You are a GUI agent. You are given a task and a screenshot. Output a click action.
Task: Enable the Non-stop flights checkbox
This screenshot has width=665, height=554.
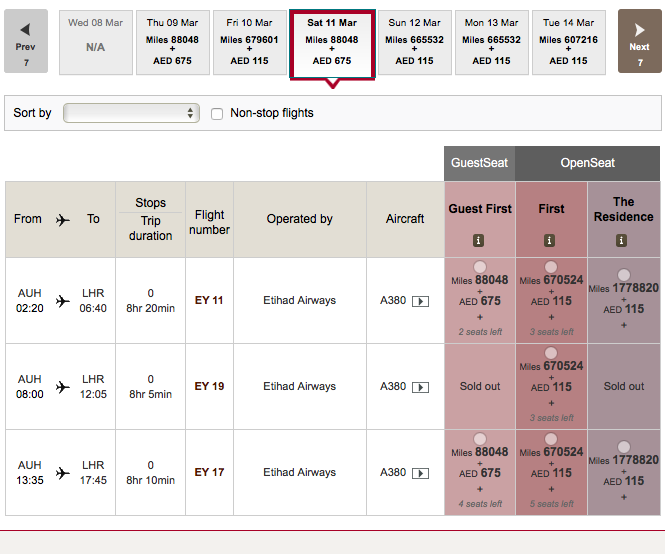point(217,114)
